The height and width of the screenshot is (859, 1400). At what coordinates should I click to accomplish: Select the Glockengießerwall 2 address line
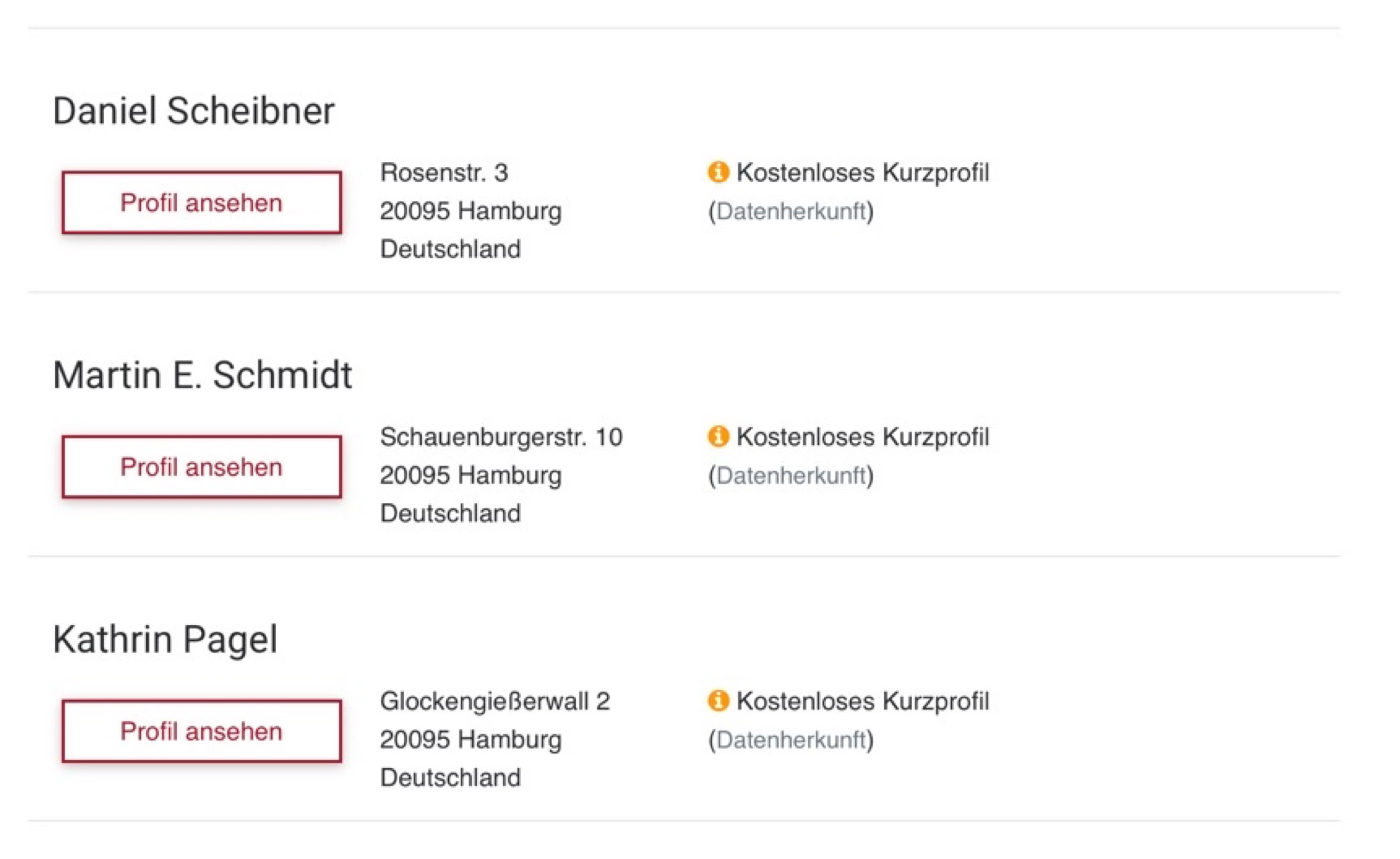click(x=495, y=702)
